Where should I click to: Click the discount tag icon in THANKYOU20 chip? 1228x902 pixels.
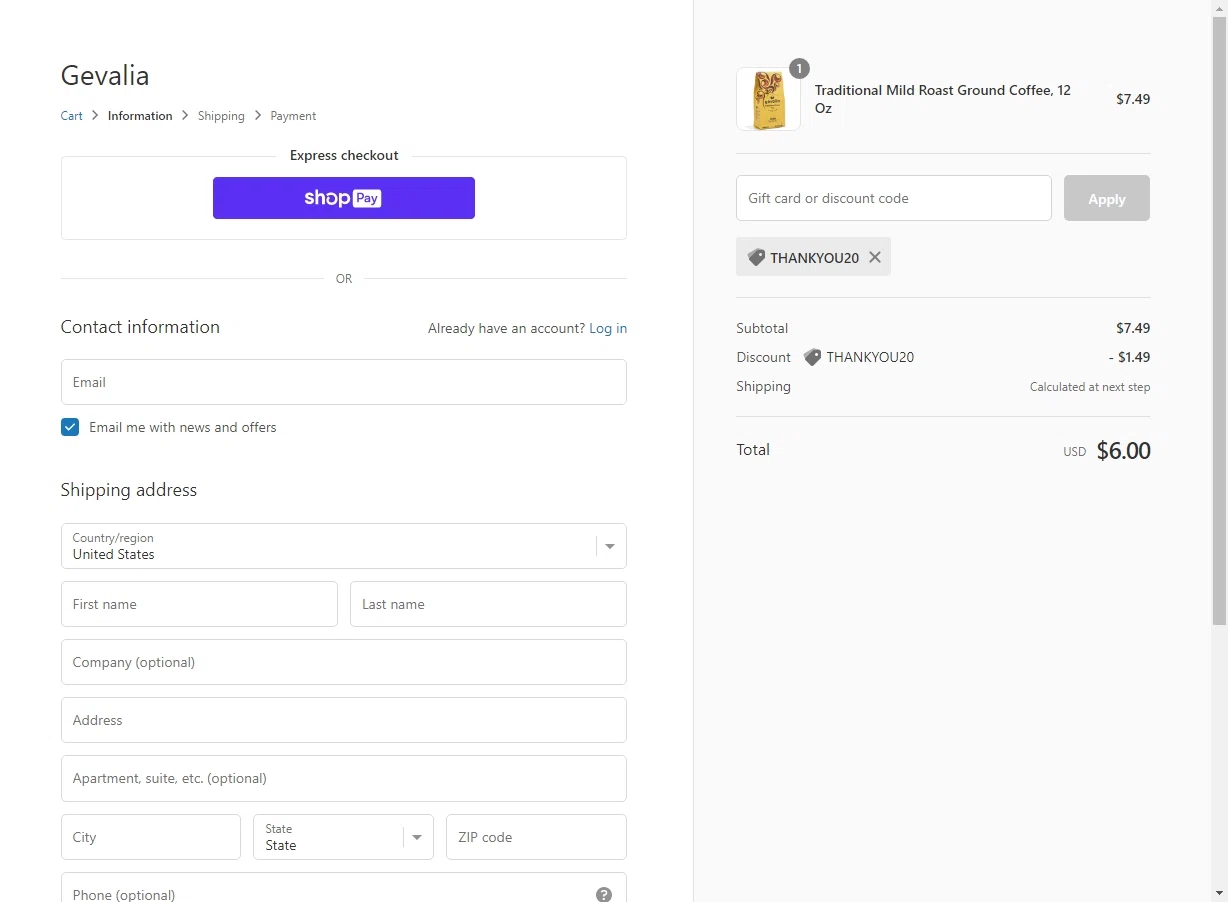point(756,257)
